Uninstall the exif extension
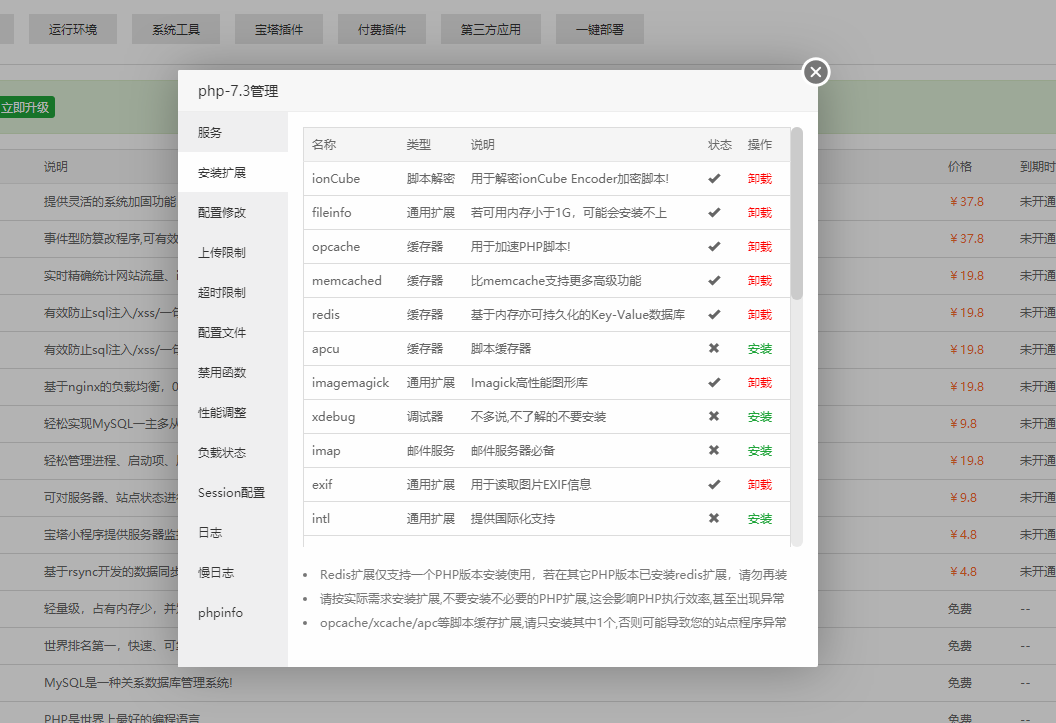The width and height of the screenshot is (1056, 723). pyautogui.click(x=760, y=485)
